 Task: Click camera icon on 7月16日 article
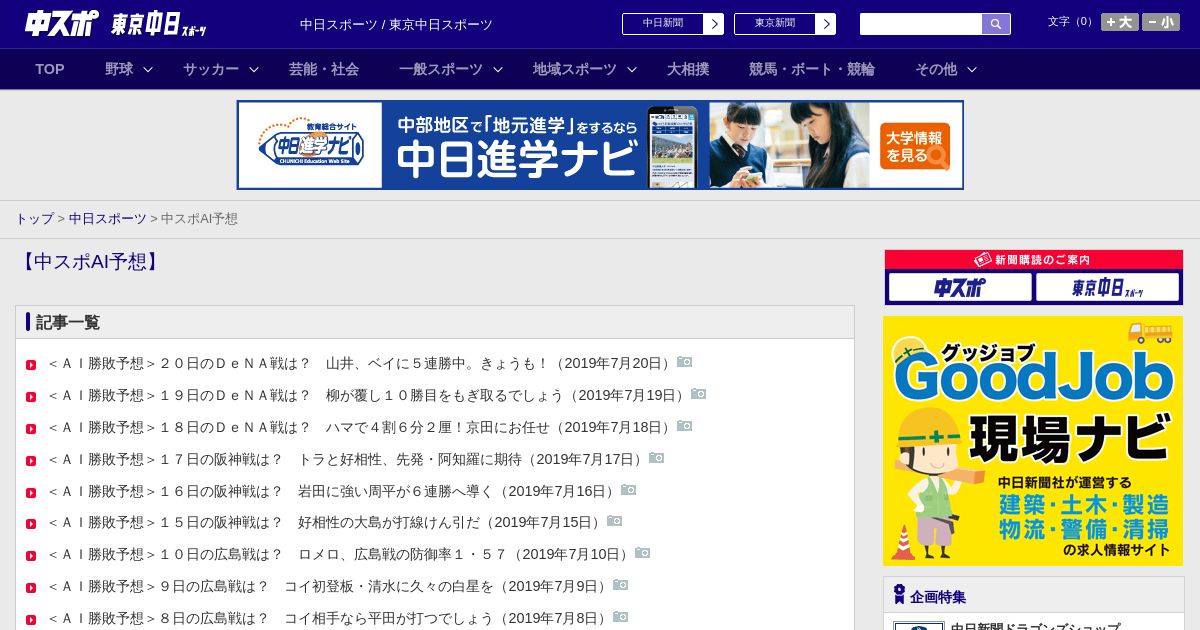[x=629, y=490]
